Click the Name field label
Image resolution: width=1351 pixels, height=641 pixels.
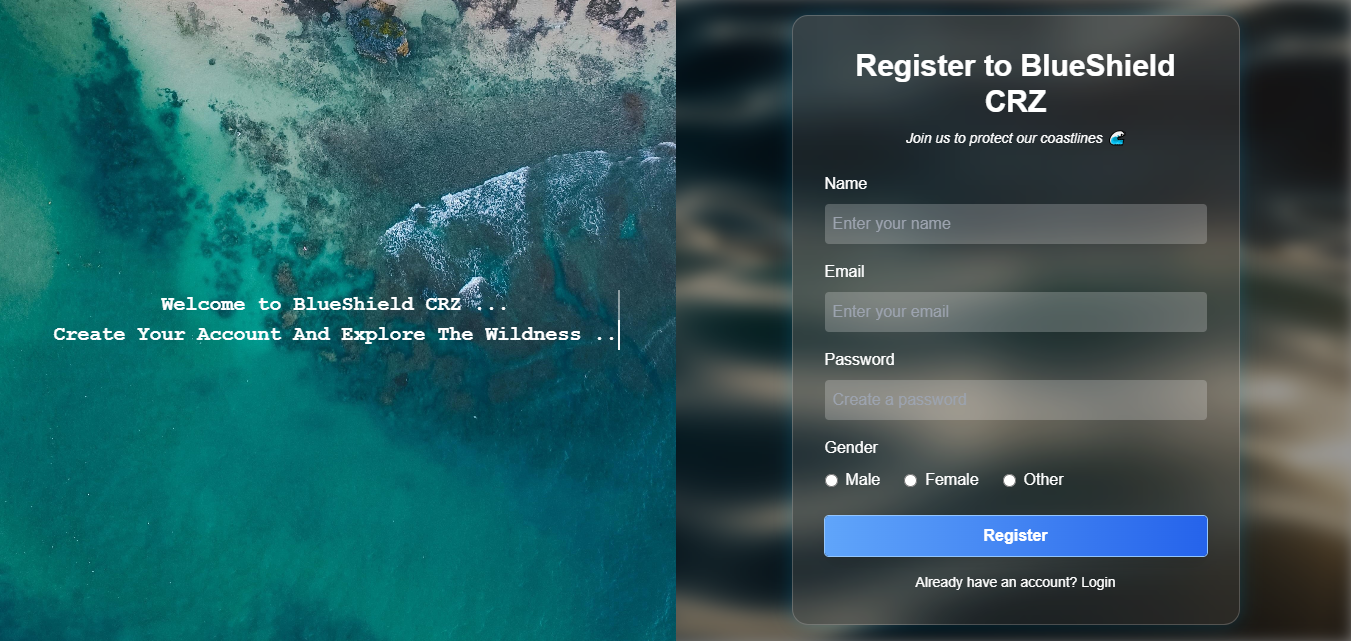coord(845,184)
